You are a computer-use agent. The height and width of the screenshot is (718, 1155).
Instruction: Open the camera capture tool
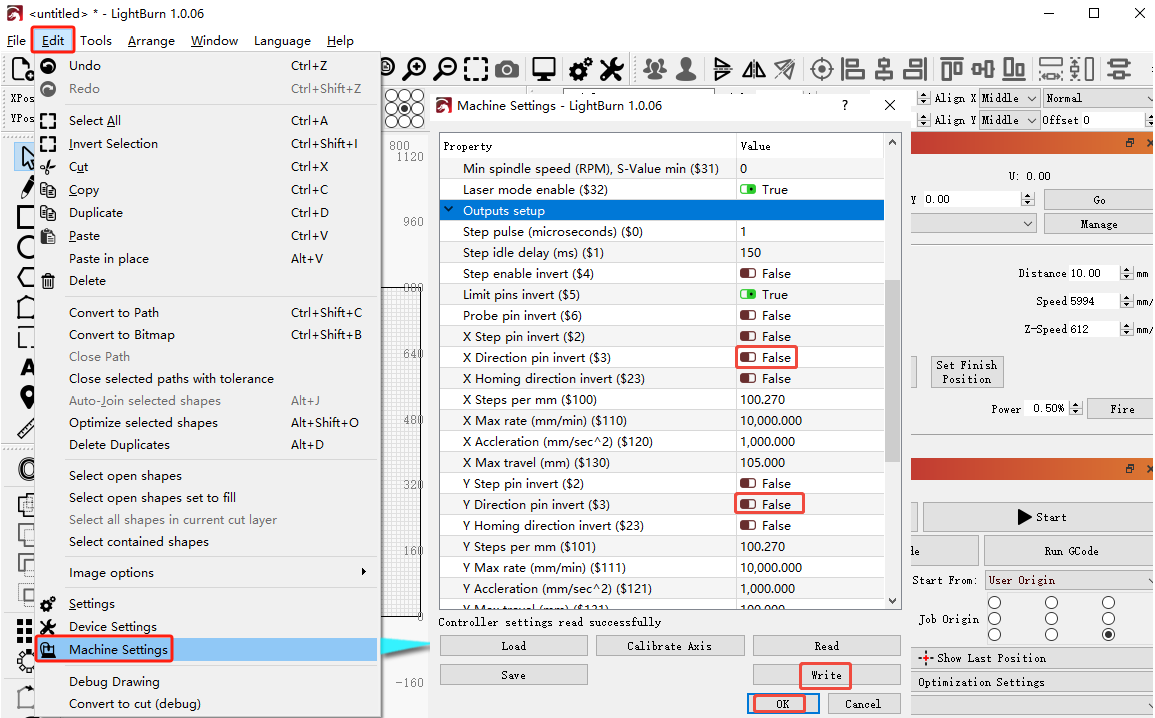507,70
